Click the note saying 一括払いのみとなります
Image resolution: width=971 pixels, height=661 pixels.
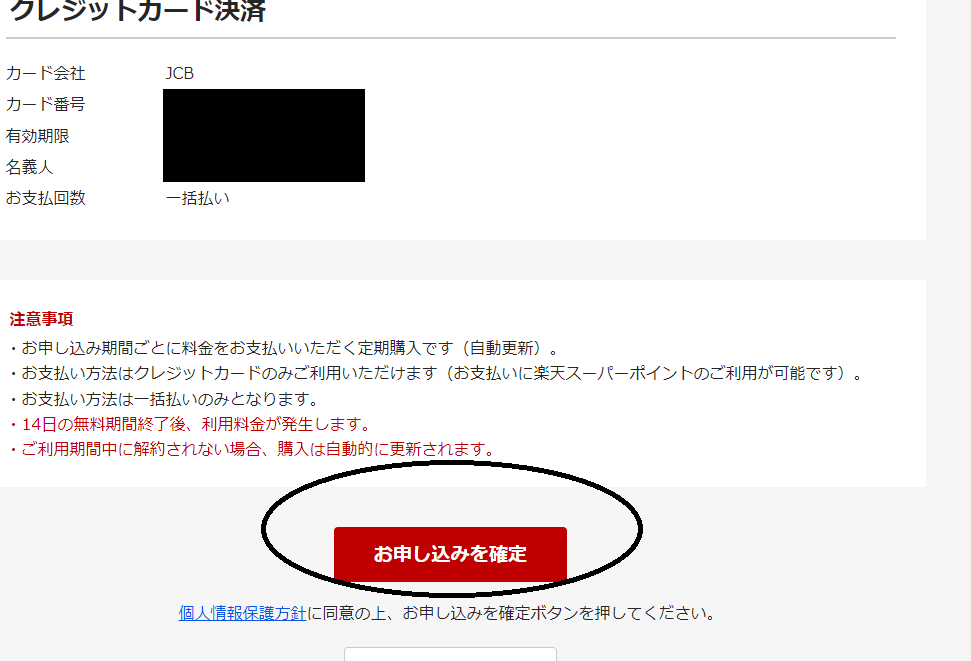pos(163,399)
